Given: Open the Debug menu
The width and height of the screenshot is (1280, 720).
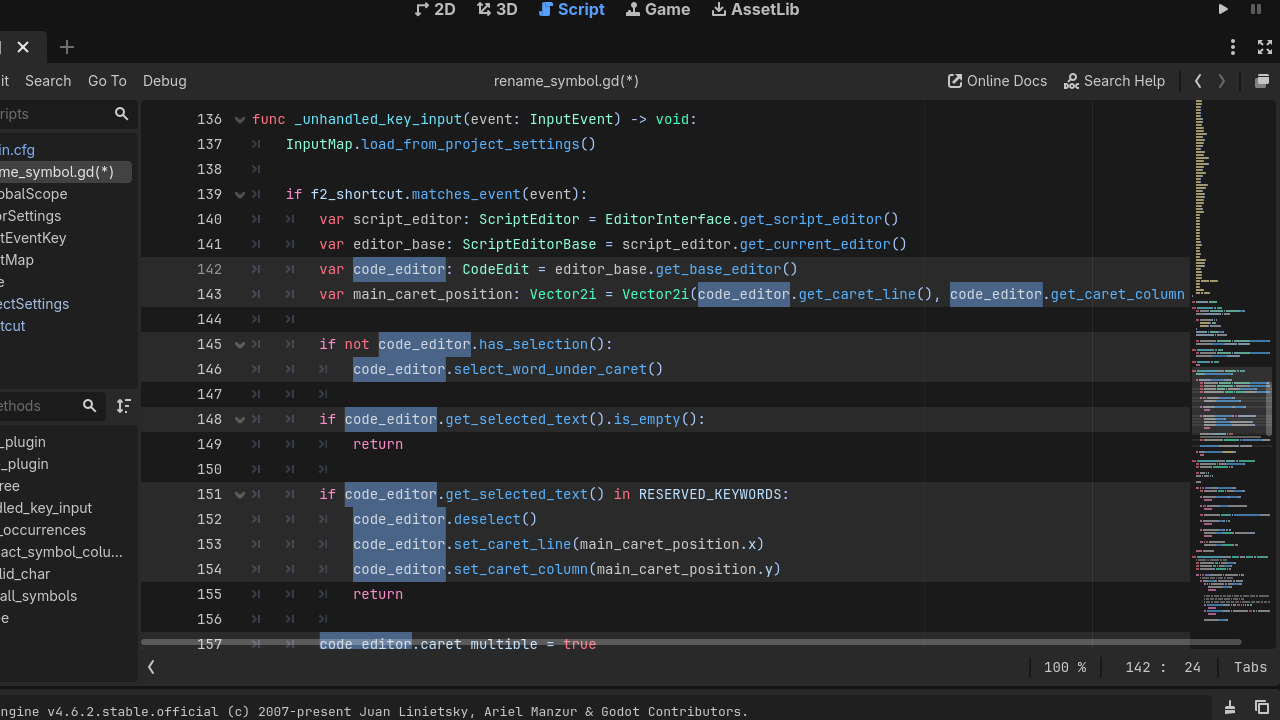Looking at the screenshot, I should point(165,81).
